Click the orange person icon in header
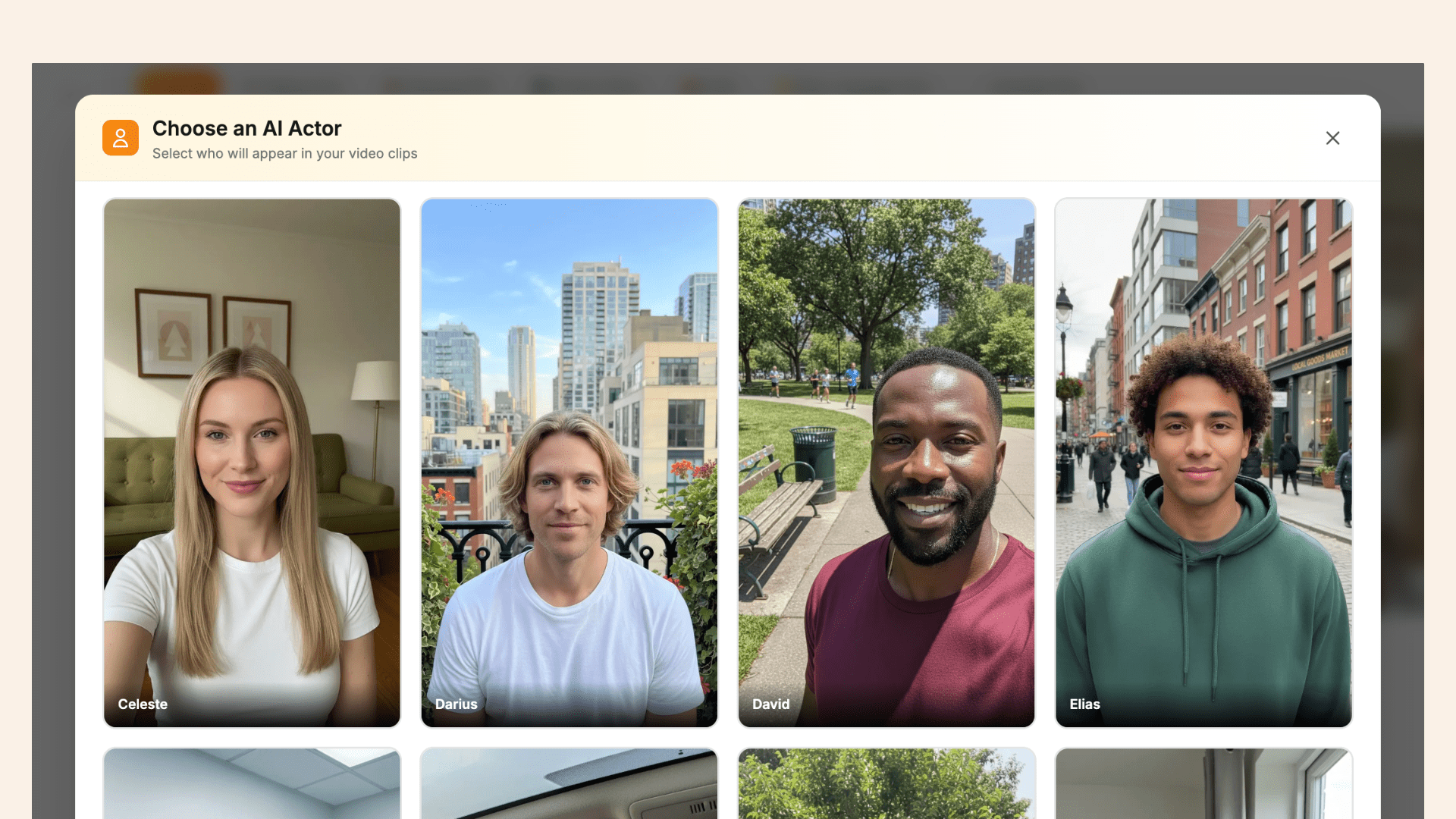This screenshot has width=1456, height=819. click(121, 138)
